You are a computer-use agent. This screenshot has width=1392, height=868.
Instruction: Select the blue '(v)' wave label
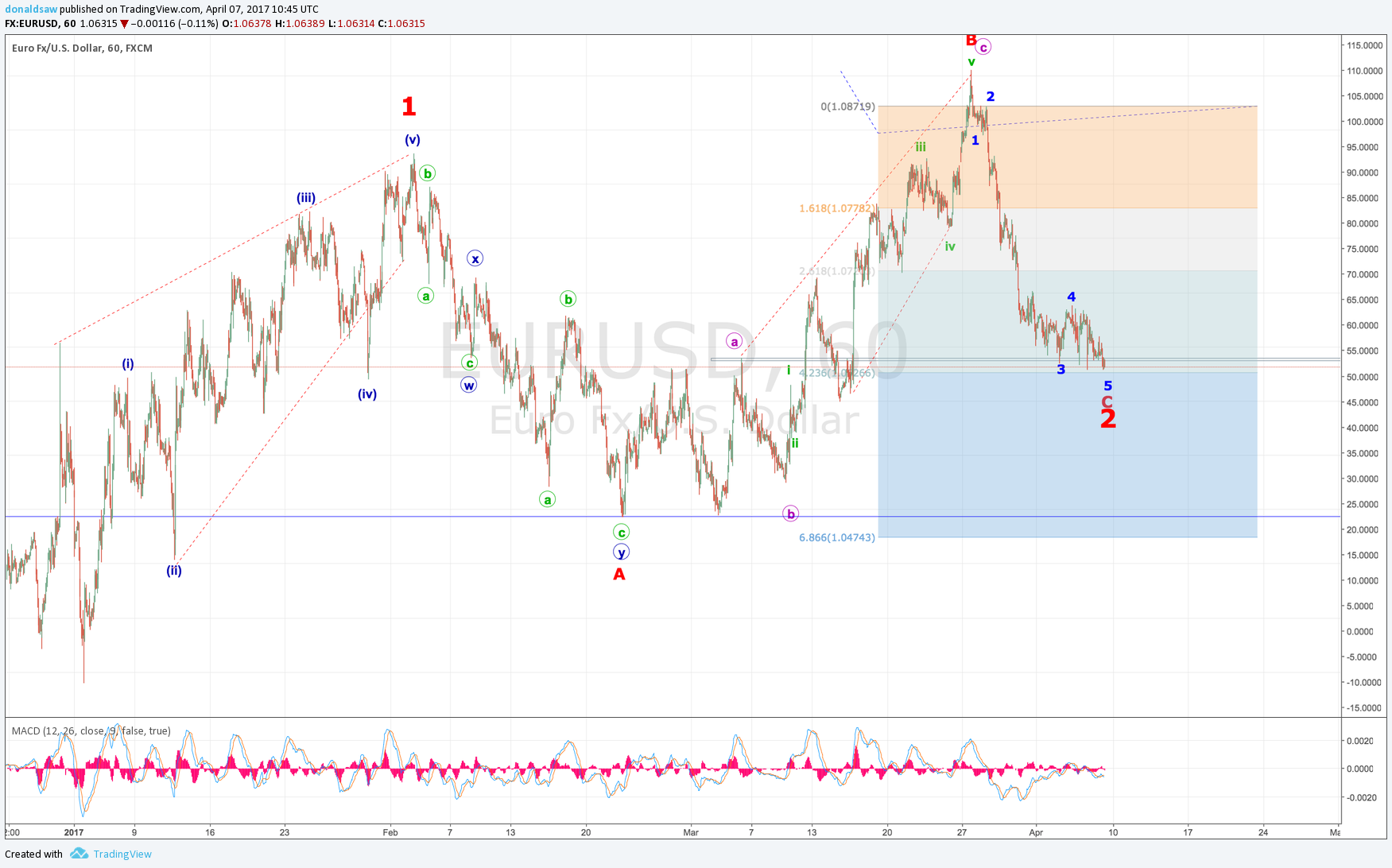[x=413, y=139]
